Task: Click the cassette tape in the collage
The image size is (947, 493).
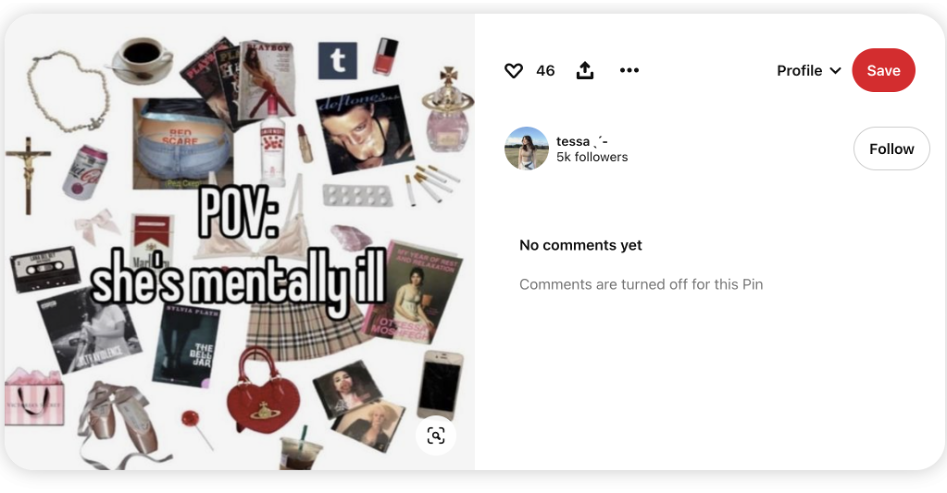Action: point(45,268)
